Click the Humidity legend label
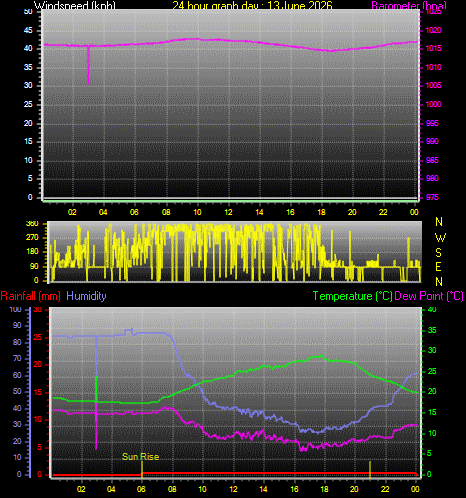The image size is (466, 498). coord(86,296)
